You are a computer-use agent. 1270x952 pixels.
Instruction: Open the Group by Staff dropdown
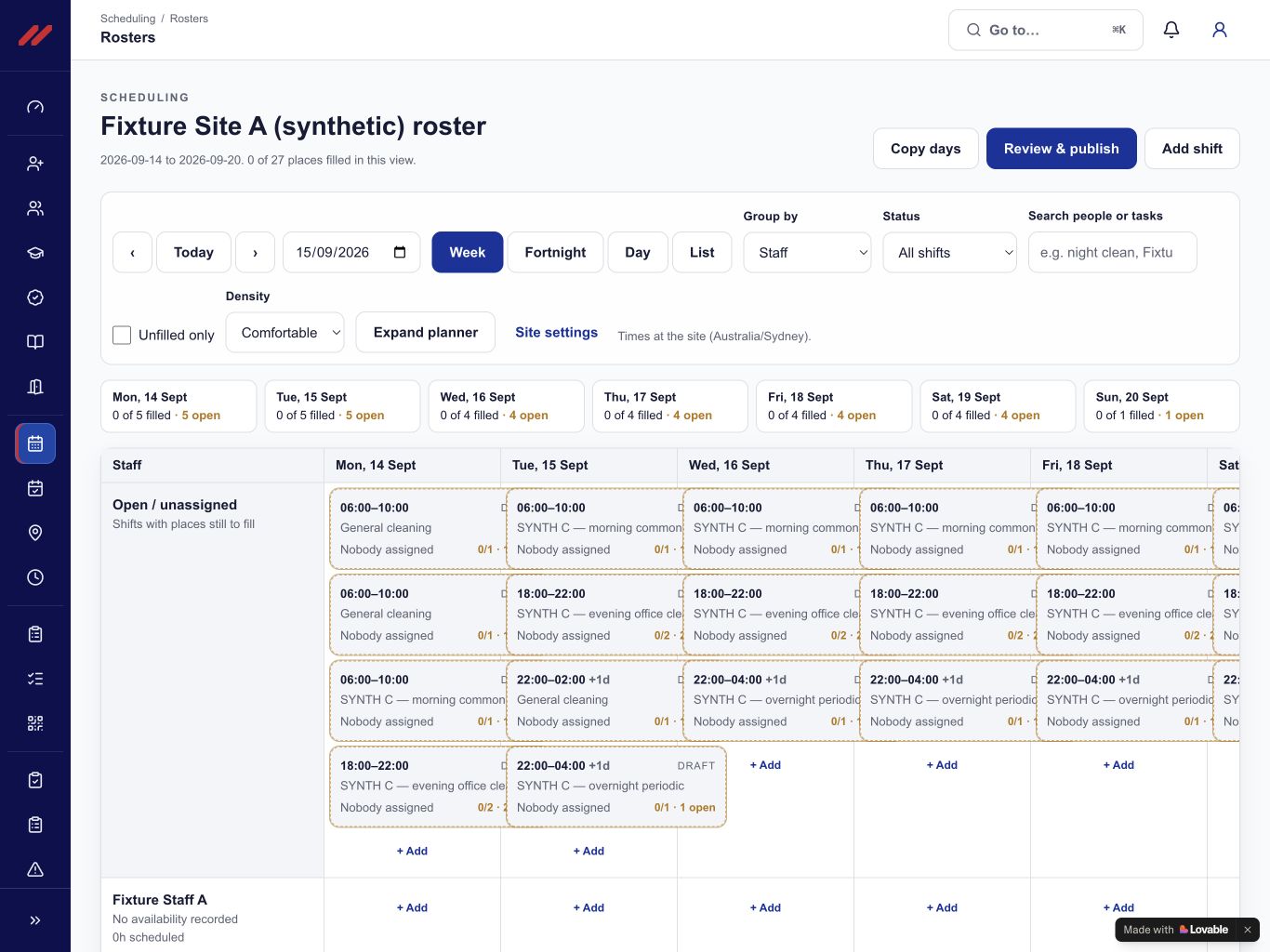[807, 252]
